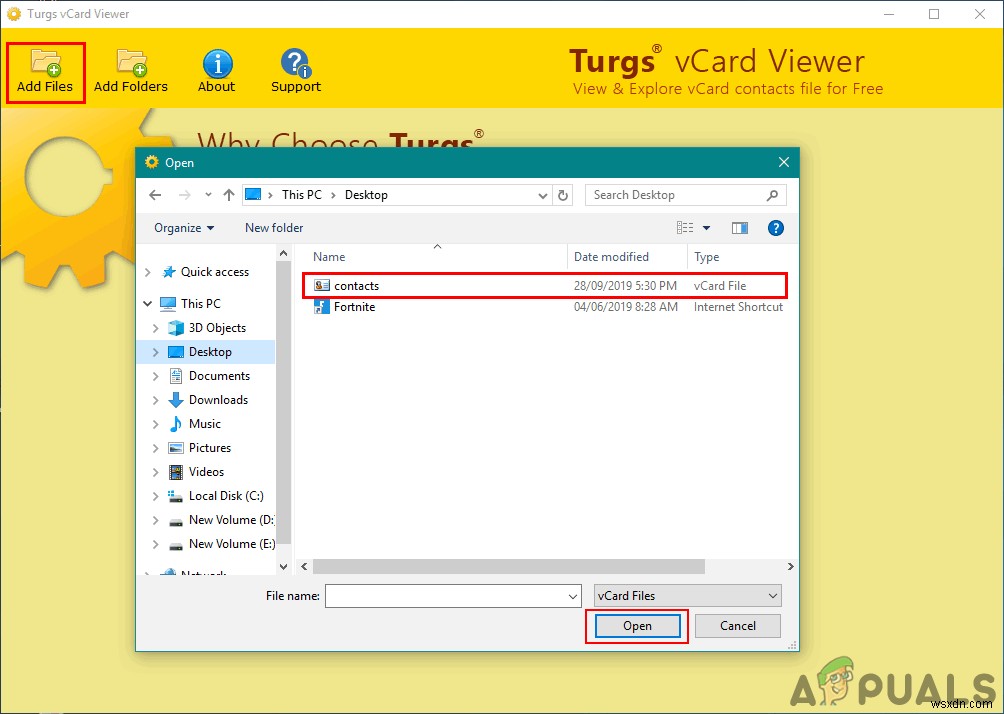Click the Add Files toolbar icon
The height and width of the screenshot is (714, 1004).
coord(45,63)
